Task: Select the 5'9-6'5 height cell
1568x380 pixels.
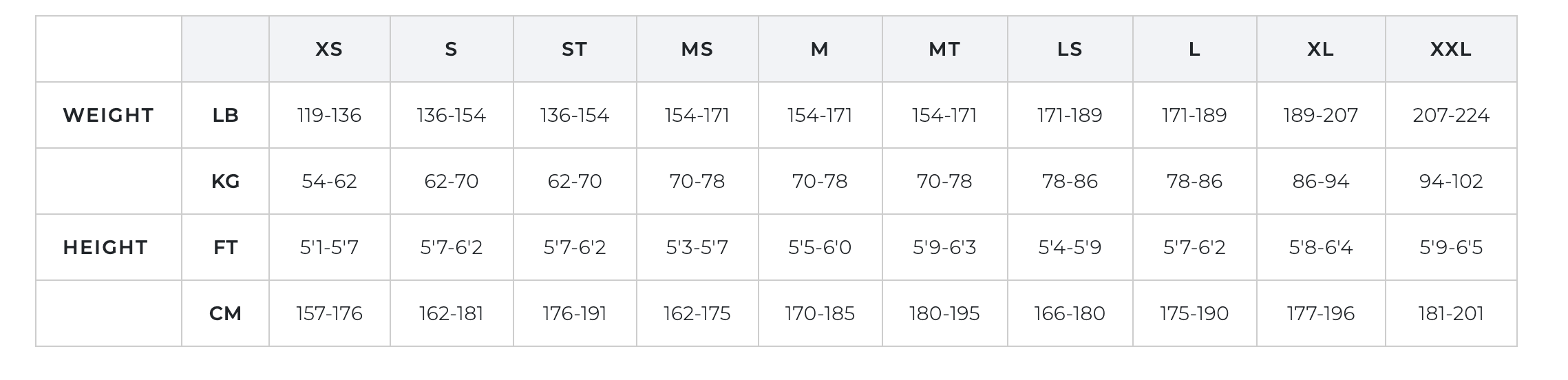Action: pyautogui.click(x=1450, y=248)
